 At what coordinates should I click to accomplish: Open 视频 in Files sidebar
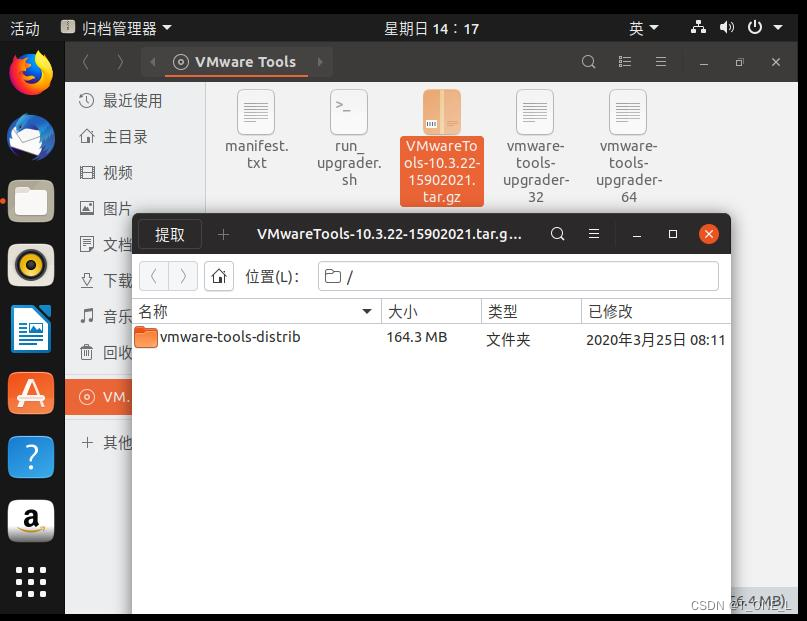point(135,173)
